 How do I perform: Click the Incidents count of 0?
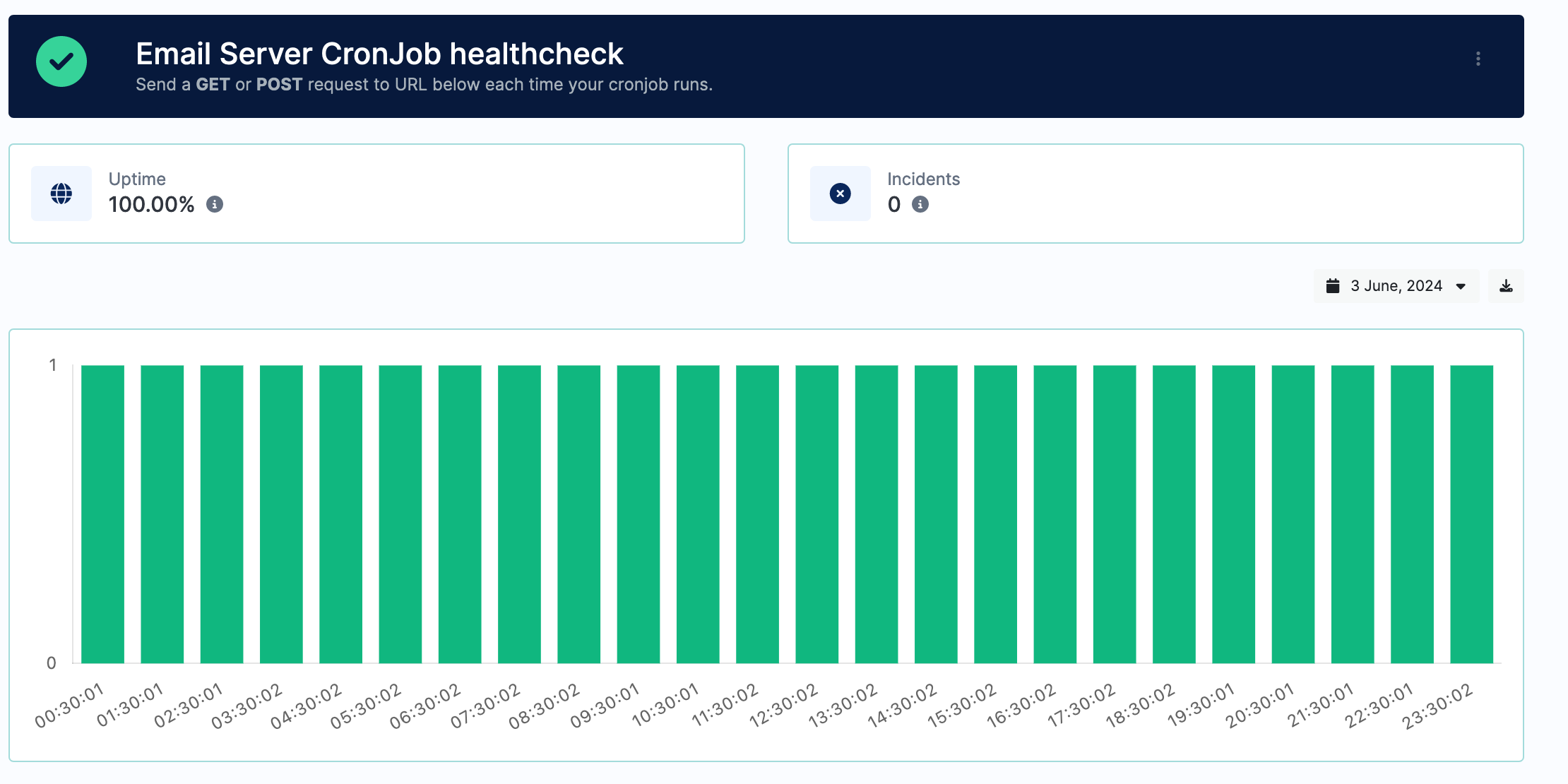894,205
